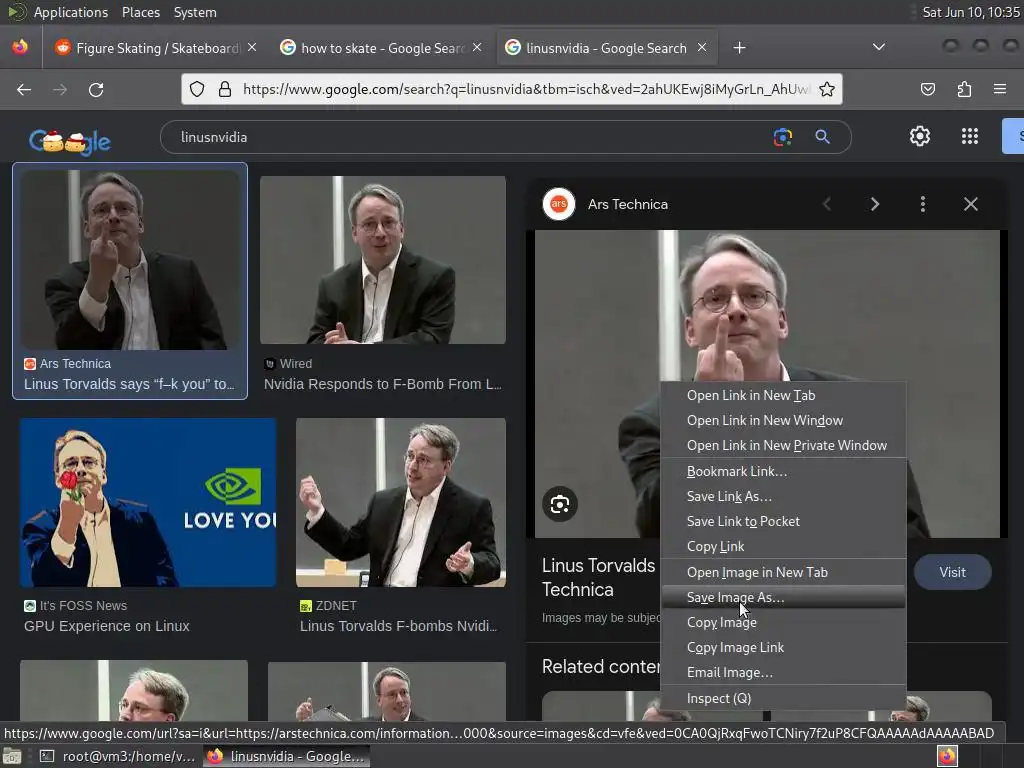Choose Copy Link from context menu
This screenshot has width=1024, height=768.
click(x=784, y=547)
